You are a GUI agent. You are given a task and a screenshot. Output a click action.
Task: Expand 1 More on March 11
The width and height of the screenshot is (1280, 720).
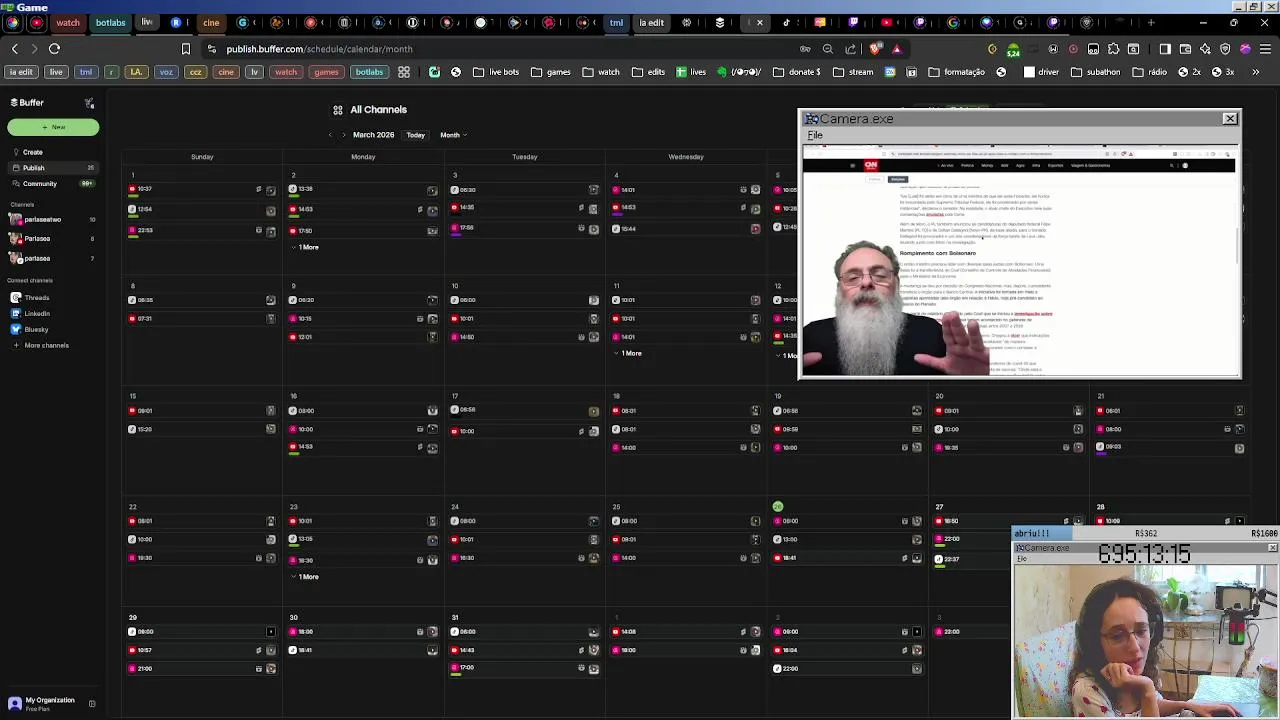pyautogui.click(x=630, y=353)
